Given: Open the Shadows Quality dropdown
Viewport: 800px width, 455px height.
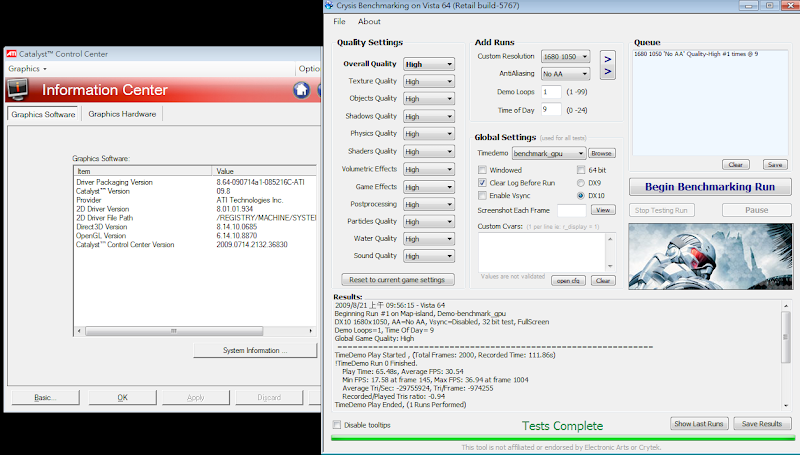Looking at the screenshot, I should (x=429, y=117).
